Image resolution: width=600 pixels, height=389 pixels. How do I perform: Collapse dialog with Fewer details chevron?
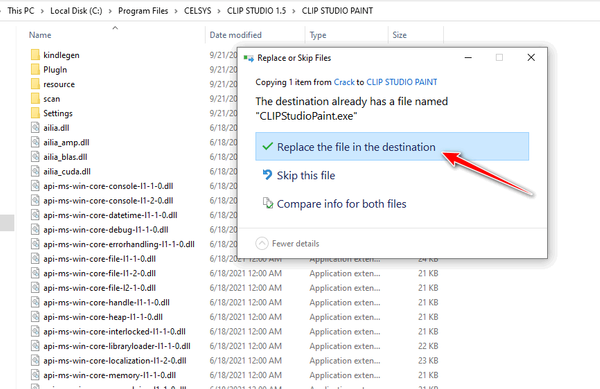(262, 243)
